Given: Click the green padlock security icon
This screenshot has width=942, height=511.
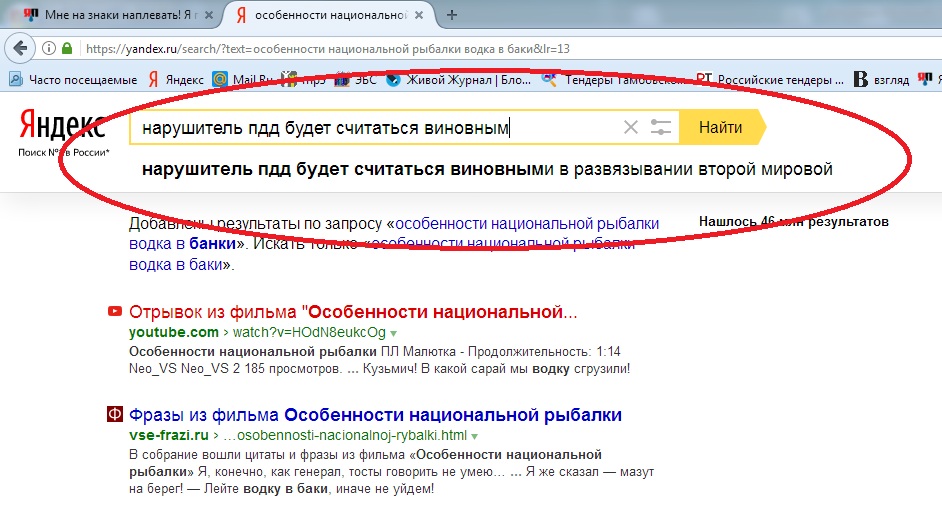Looking at the screenshot, I should [67, 48].
